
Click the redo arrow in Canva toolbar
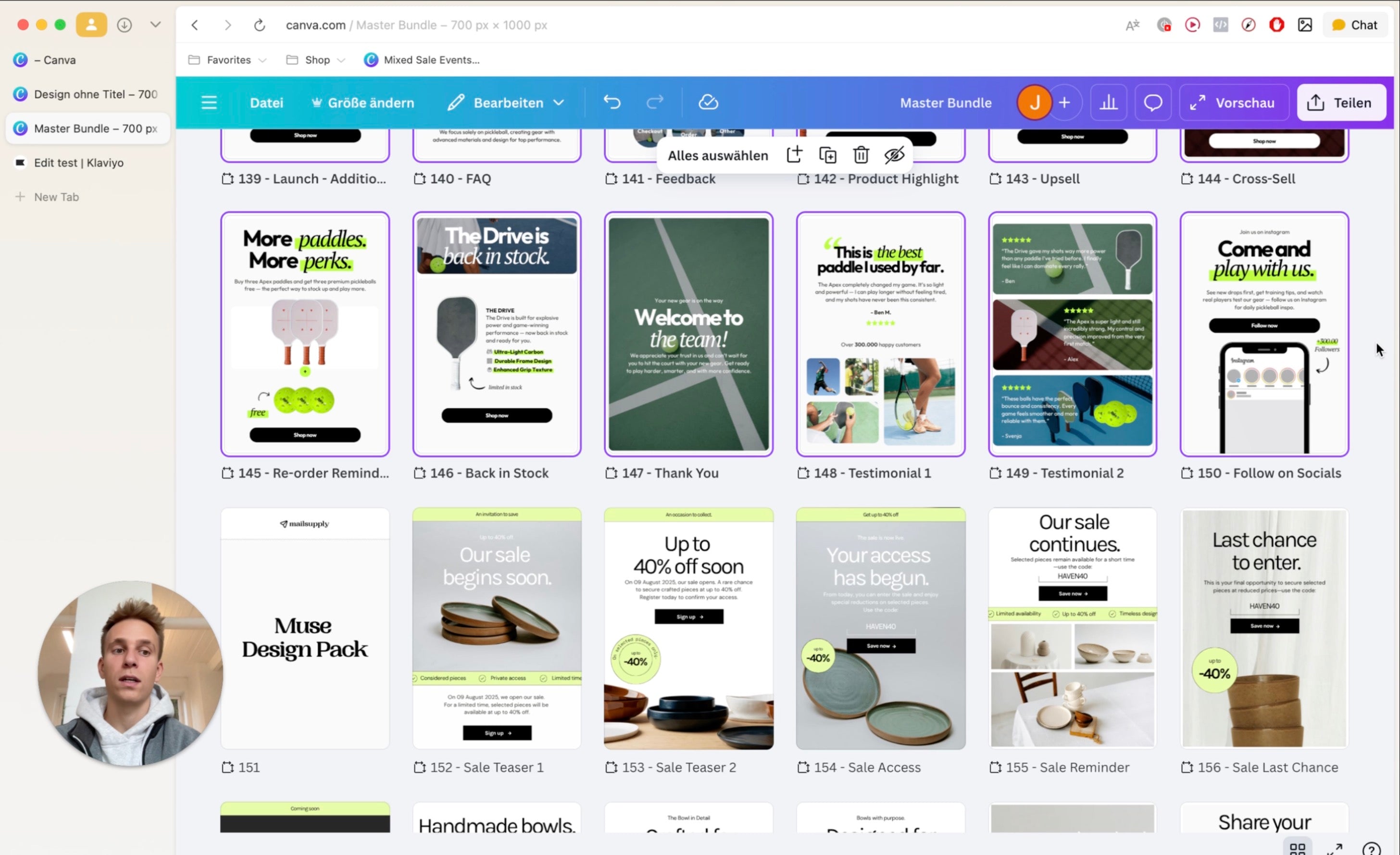tap(655, 102)
